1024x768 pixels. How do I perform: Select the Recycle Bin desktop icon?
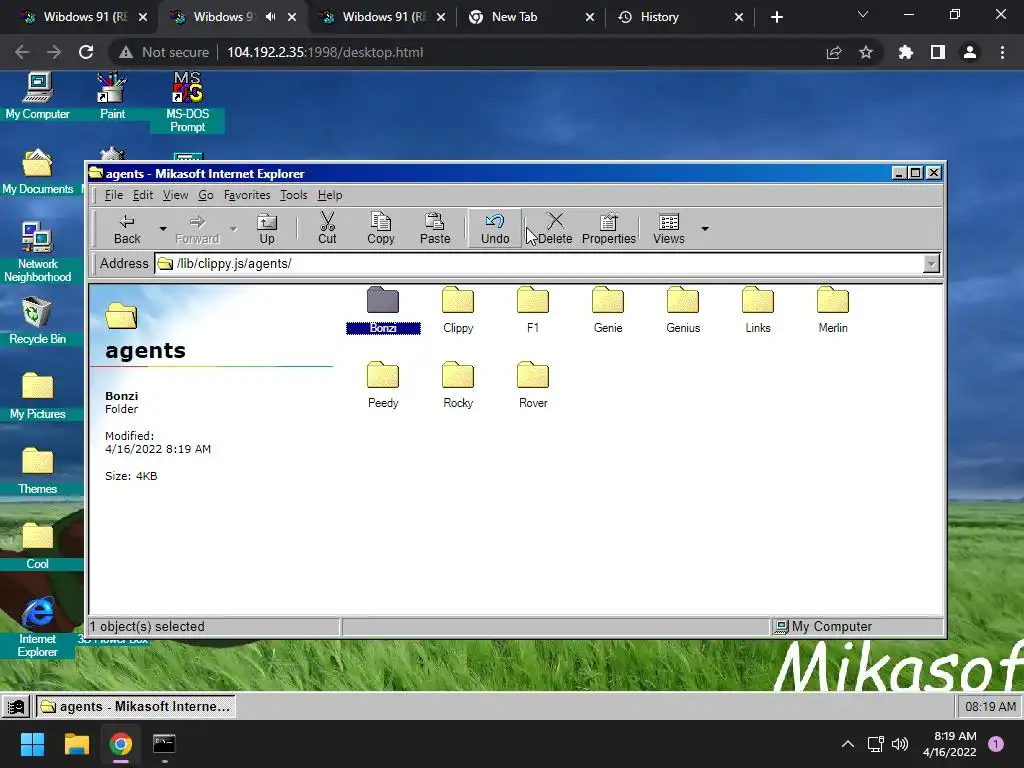[x=37, y=322]
